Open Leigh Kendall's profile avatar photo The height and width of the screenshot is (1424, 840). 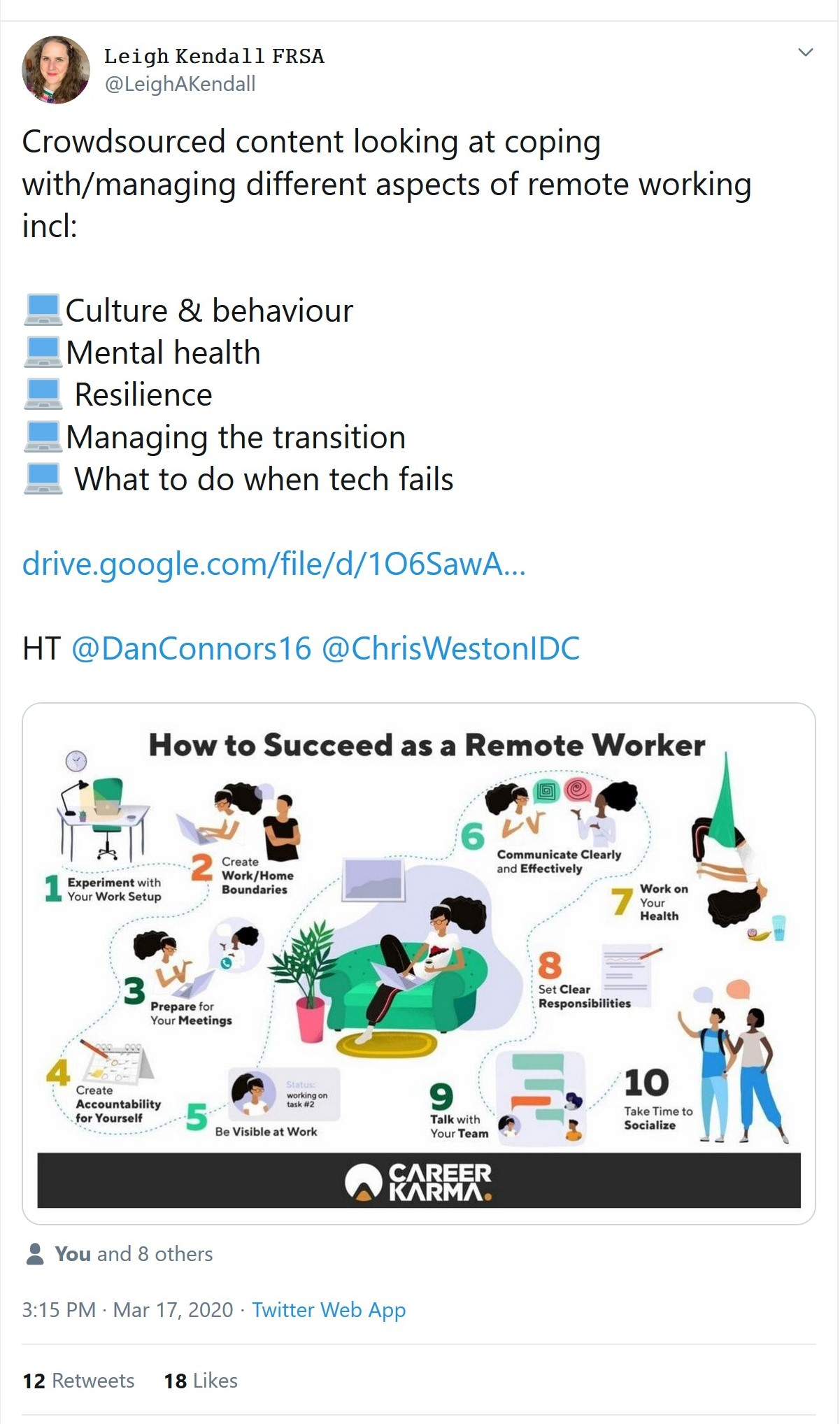(56, 70)
